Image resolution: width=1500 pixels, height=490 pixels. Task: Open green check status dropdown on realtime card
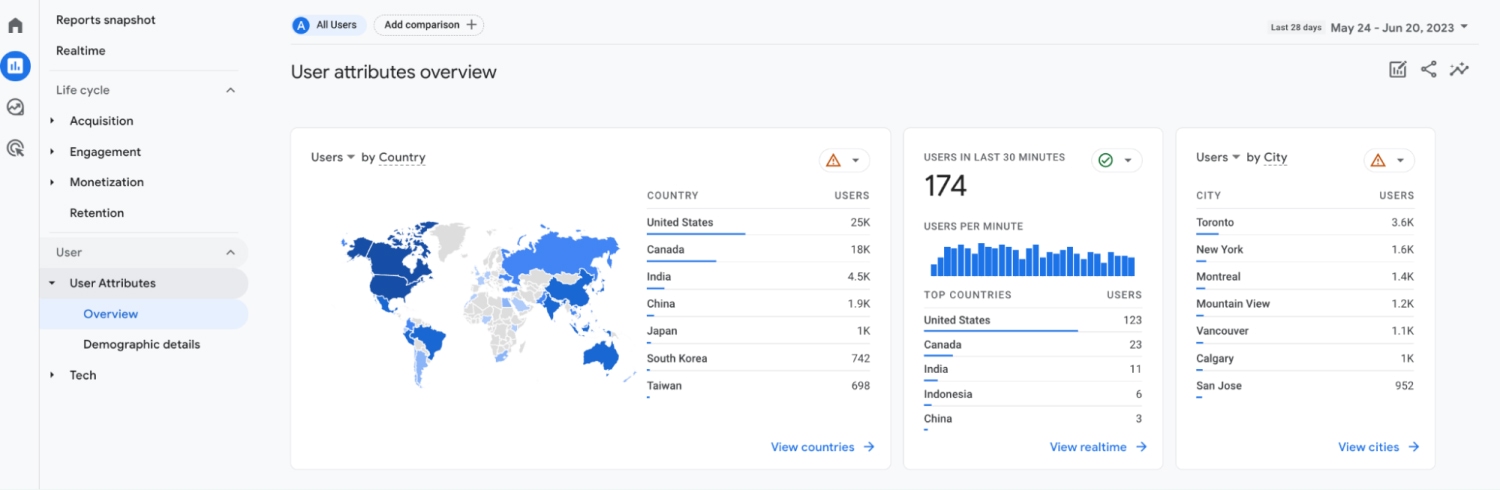point(1117,160)
